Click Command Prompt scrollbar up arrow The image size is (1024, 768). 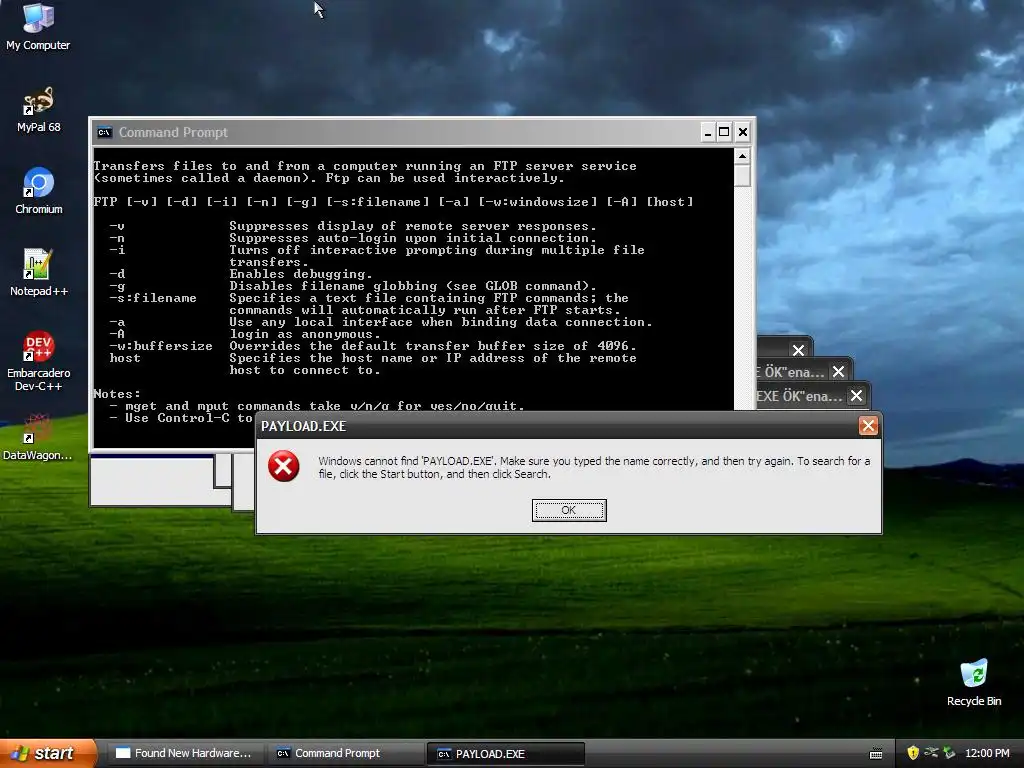[742, 156]
